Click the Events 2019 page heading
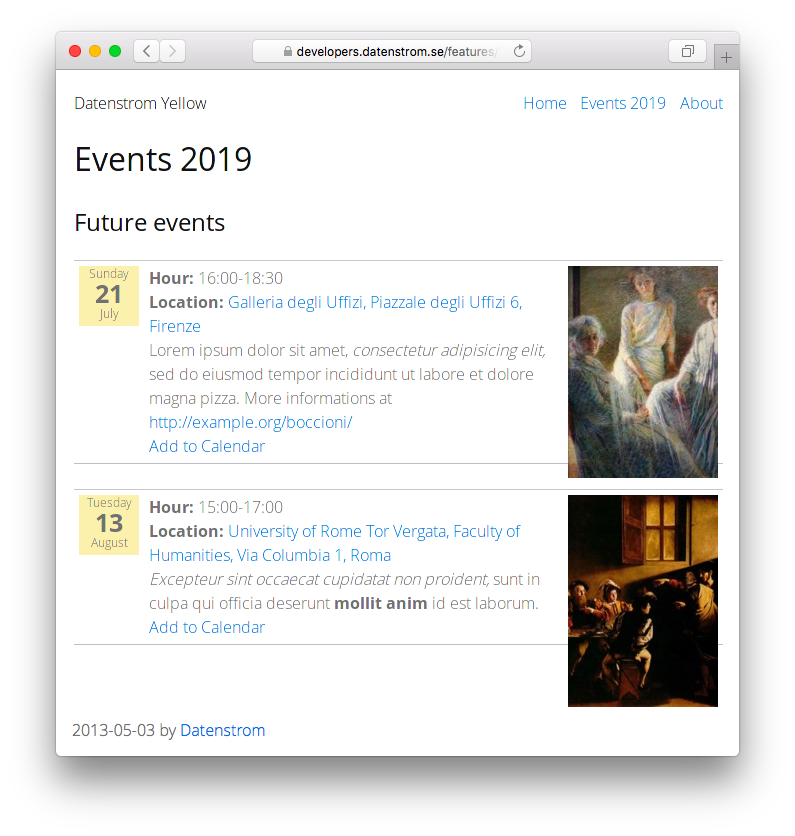This screenshot has width=795, height=836. coord(163,159)
